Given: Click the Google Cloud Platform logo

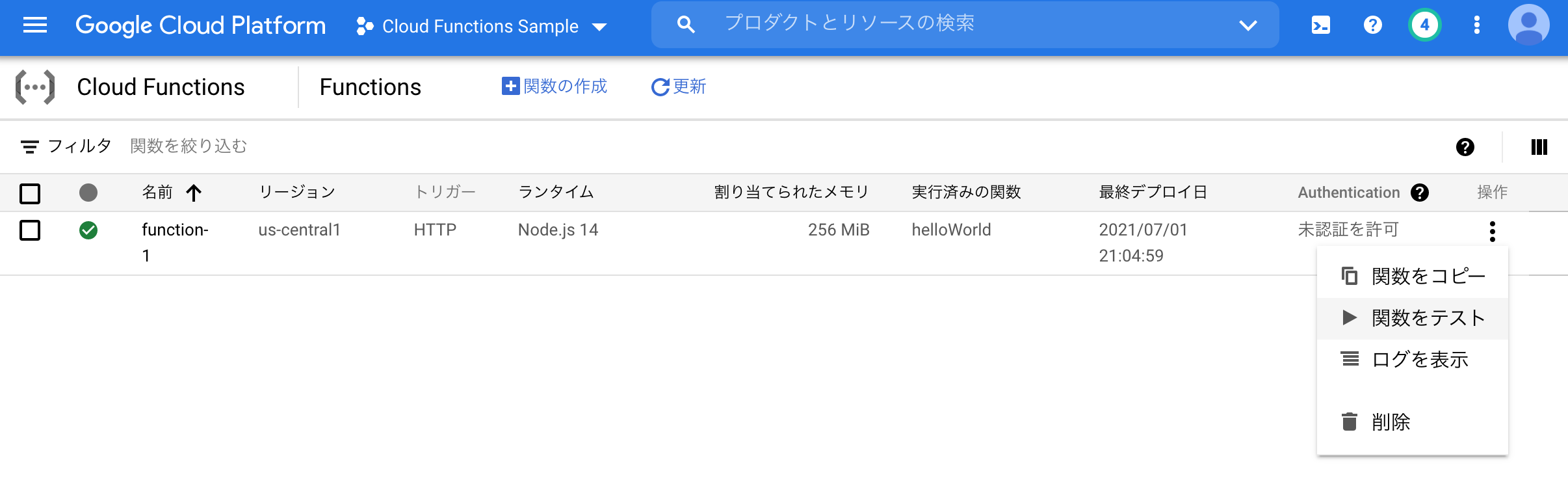Looking at the screenshot, I should coord(200,25).
